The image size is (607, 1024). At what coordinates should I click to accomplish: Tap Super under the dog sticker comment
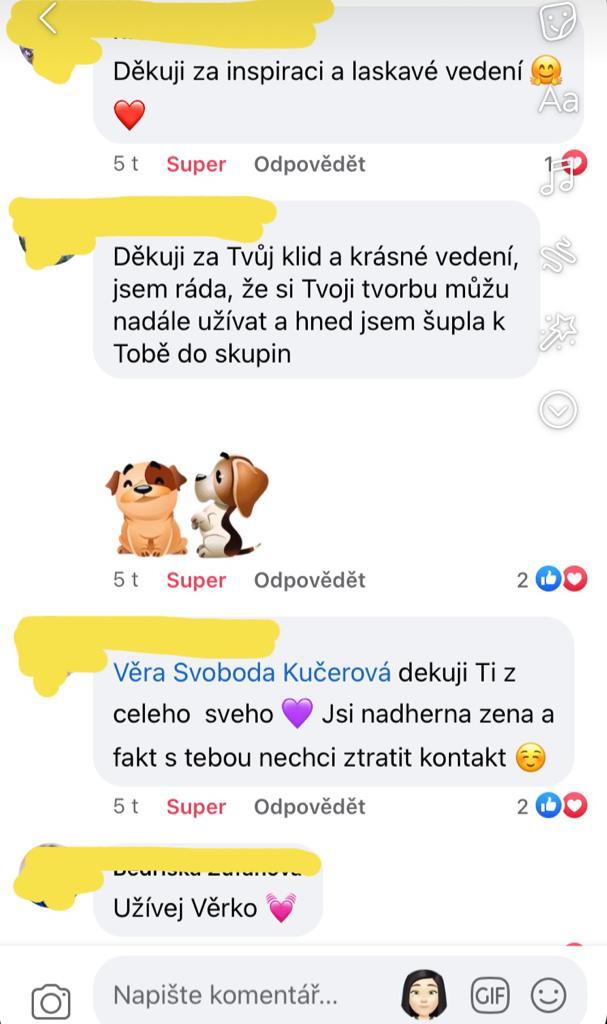click(x=196, y=580)
